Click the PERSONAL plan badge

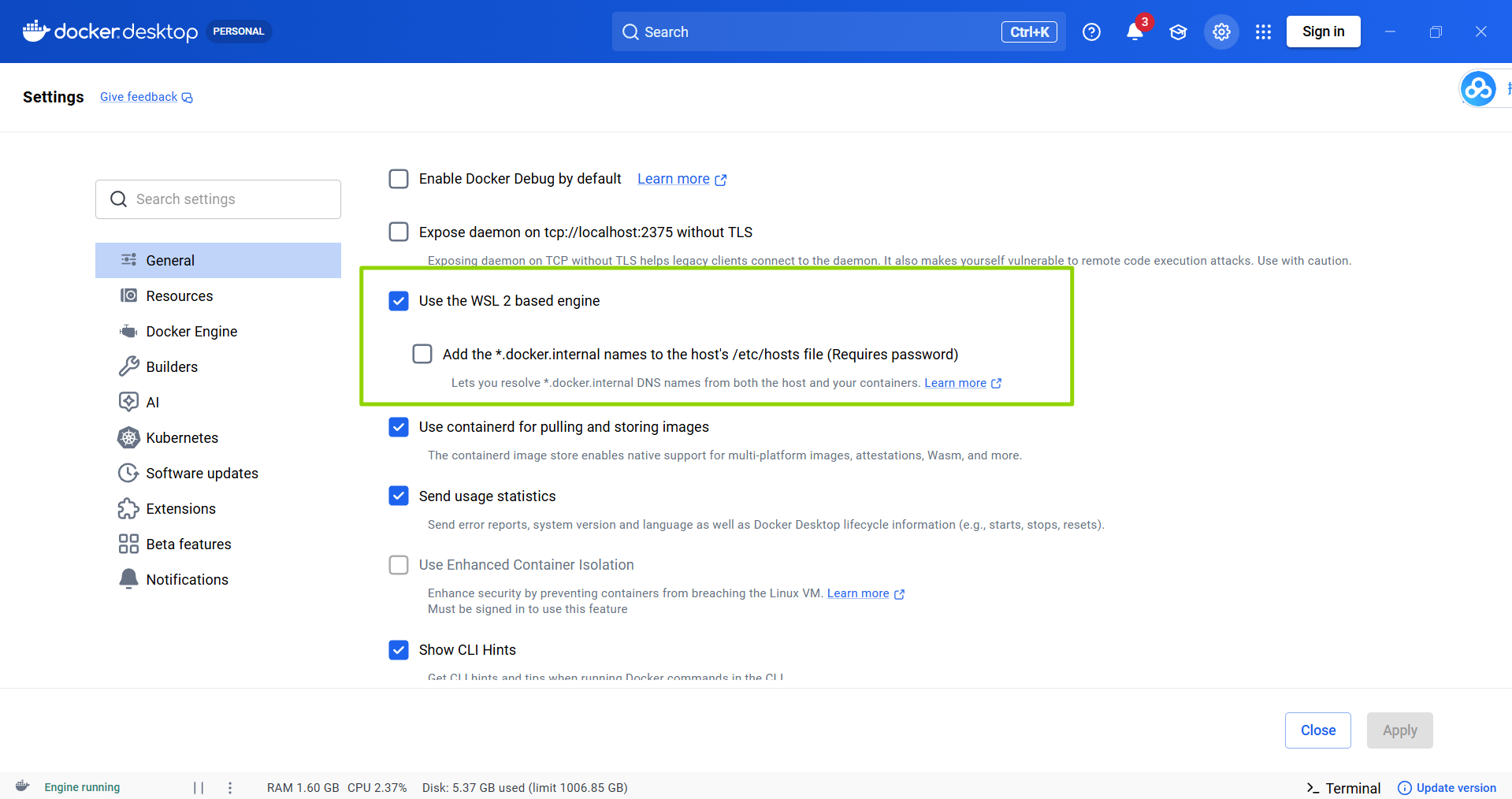click(239, 32)
